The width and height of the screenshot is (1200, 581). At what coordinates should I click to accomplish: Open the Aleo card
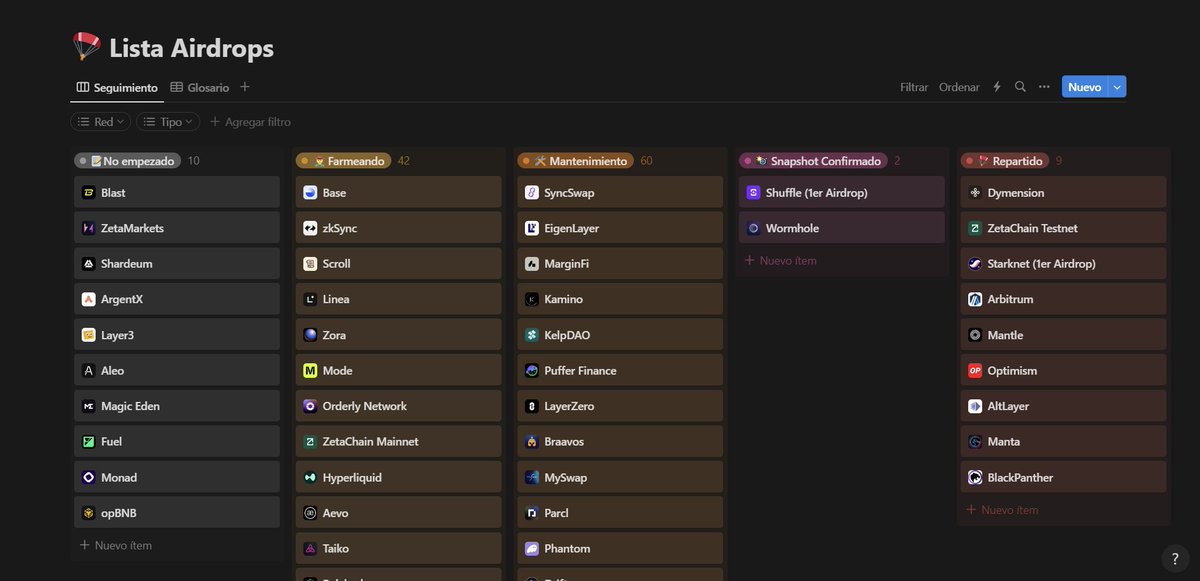click(x=177, y=370)
